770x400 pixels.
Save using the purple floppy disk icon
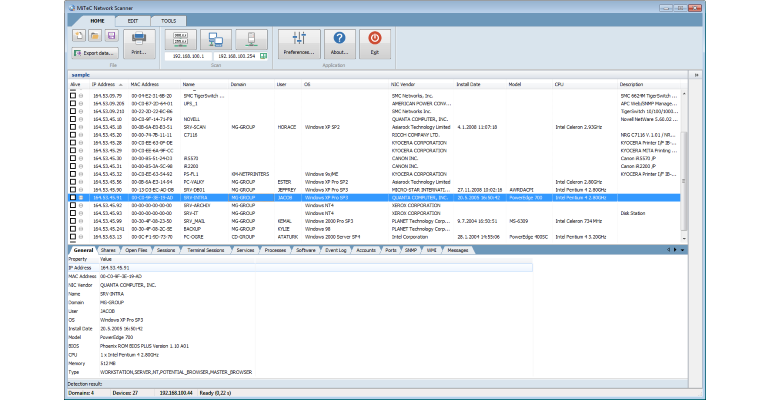(x=111, y=36)
